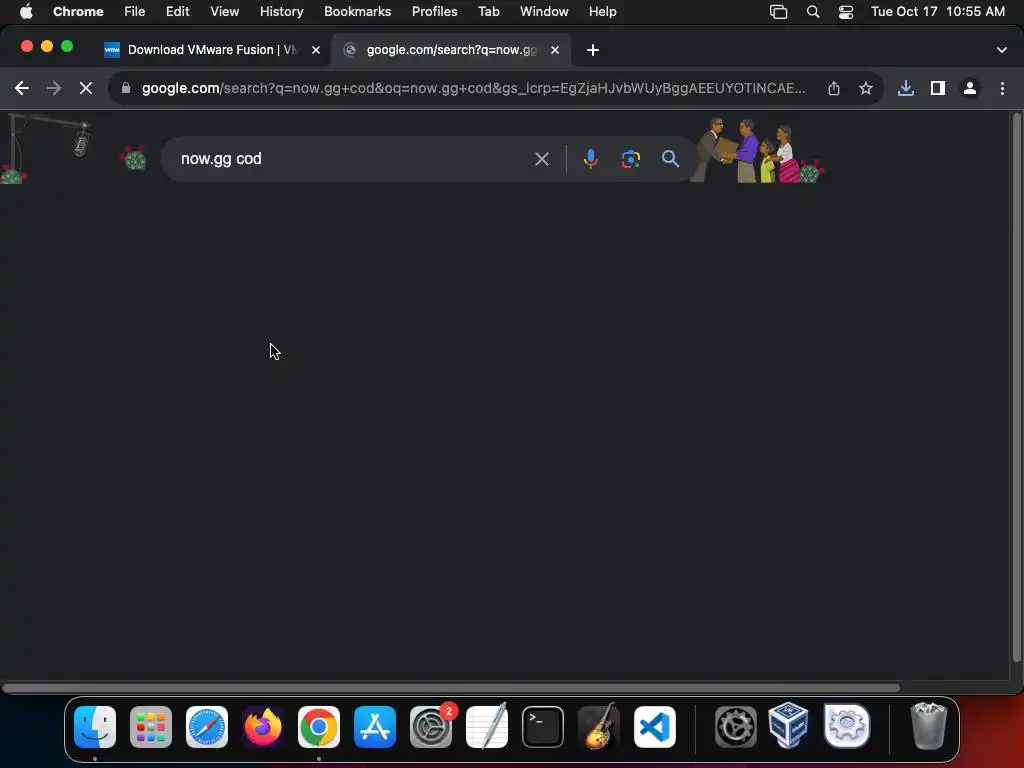Open Finder from the Dock
This screenshot has width=1024, height=768.
(95, 727)
